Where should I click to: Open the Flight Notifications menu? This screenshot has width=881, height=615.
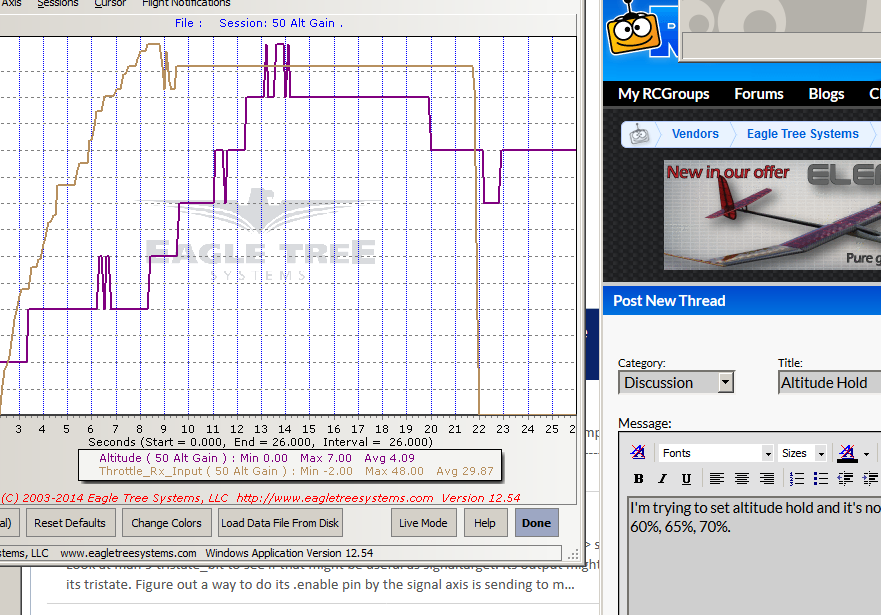(x=186, y=4)
